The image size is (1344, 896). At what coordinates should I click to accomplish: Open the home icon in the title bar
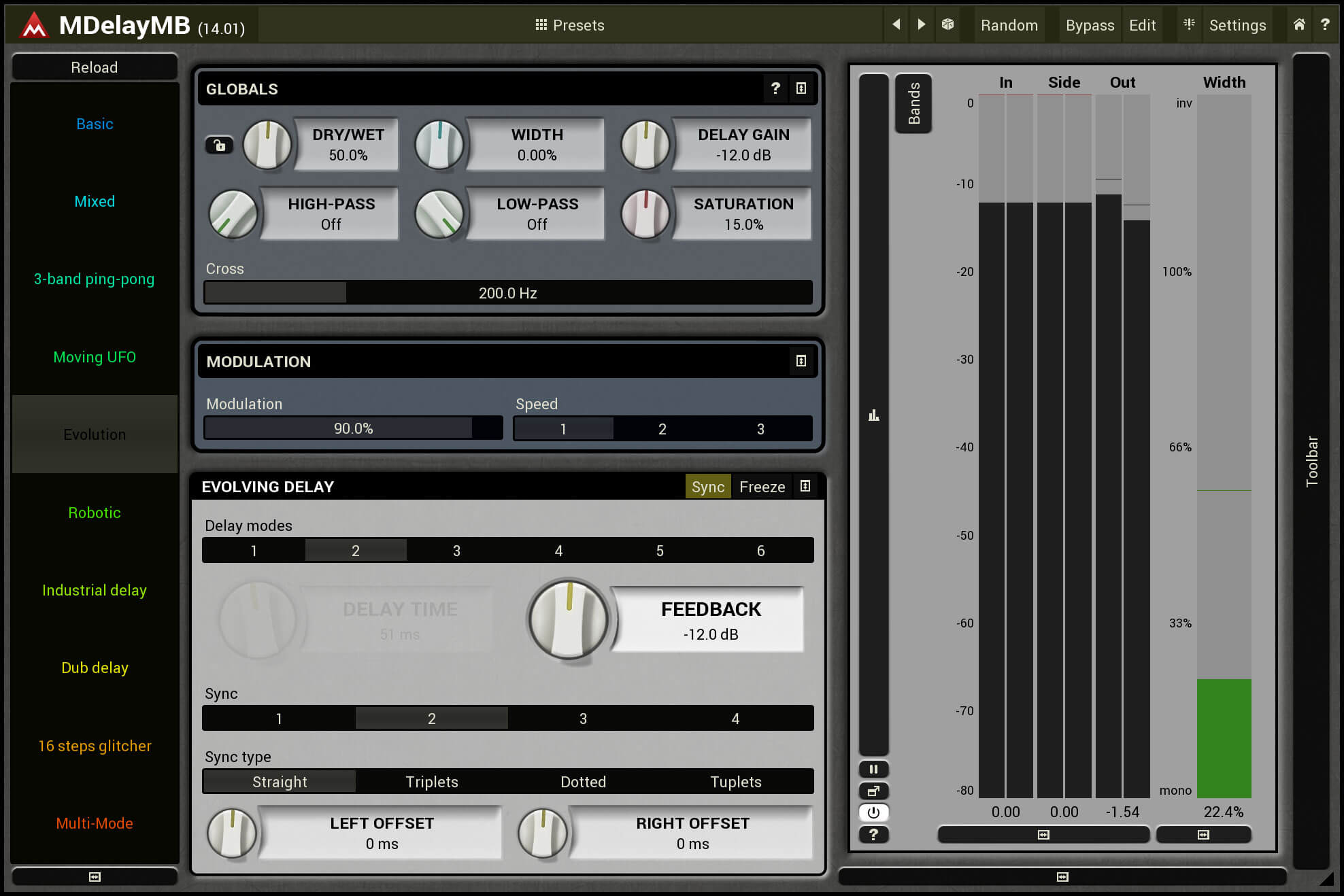[1299, 24]
